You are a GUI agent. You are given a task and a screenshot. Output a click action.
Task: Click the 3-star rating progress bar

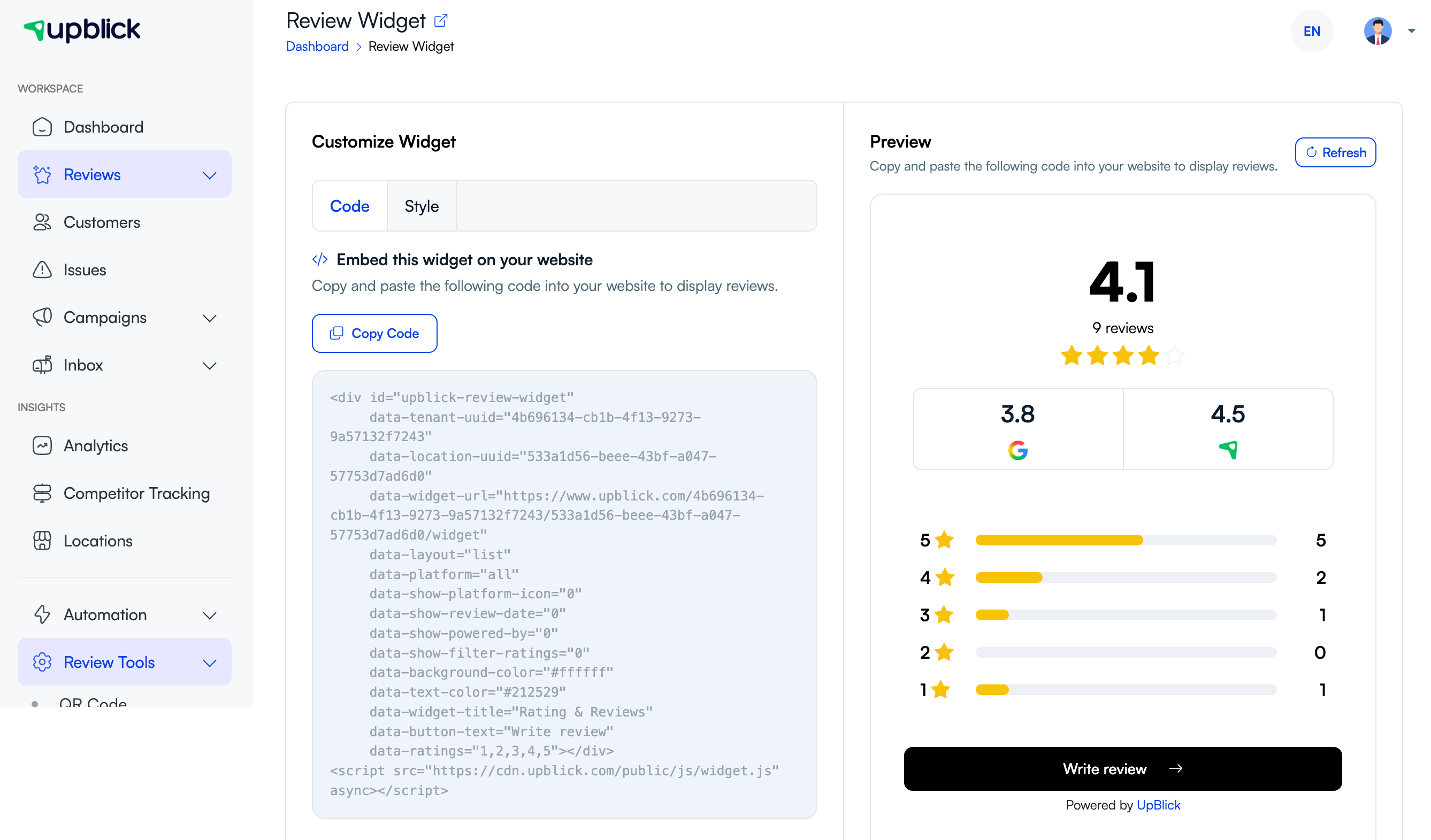[1127, 615]
